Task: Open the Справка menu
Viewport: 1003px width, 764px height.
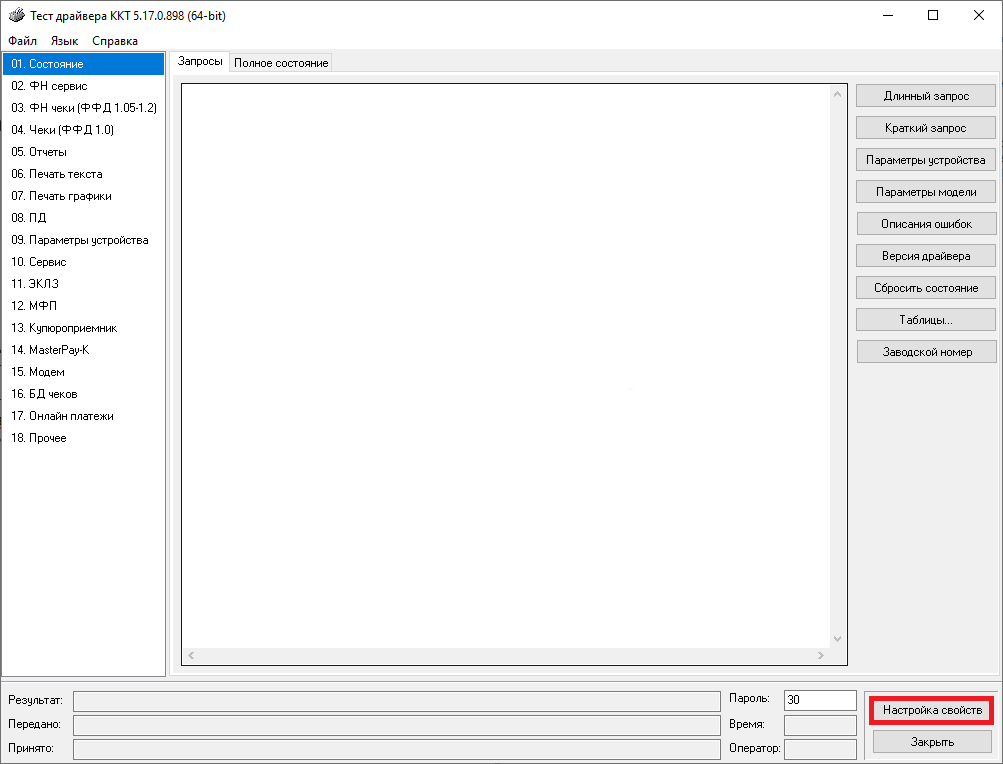Action: 115,41
